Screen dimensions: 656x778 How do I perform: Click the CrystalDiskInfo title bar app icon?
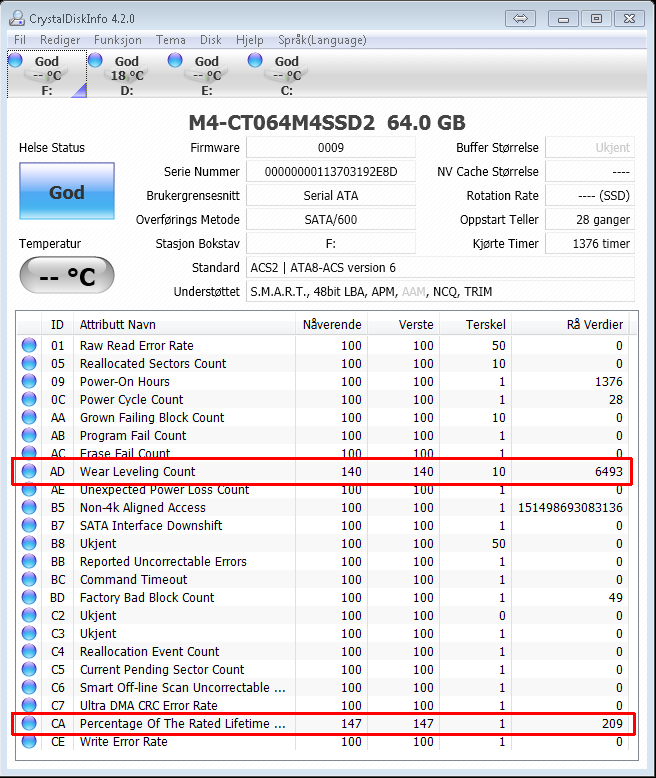(x=17, y=18)
